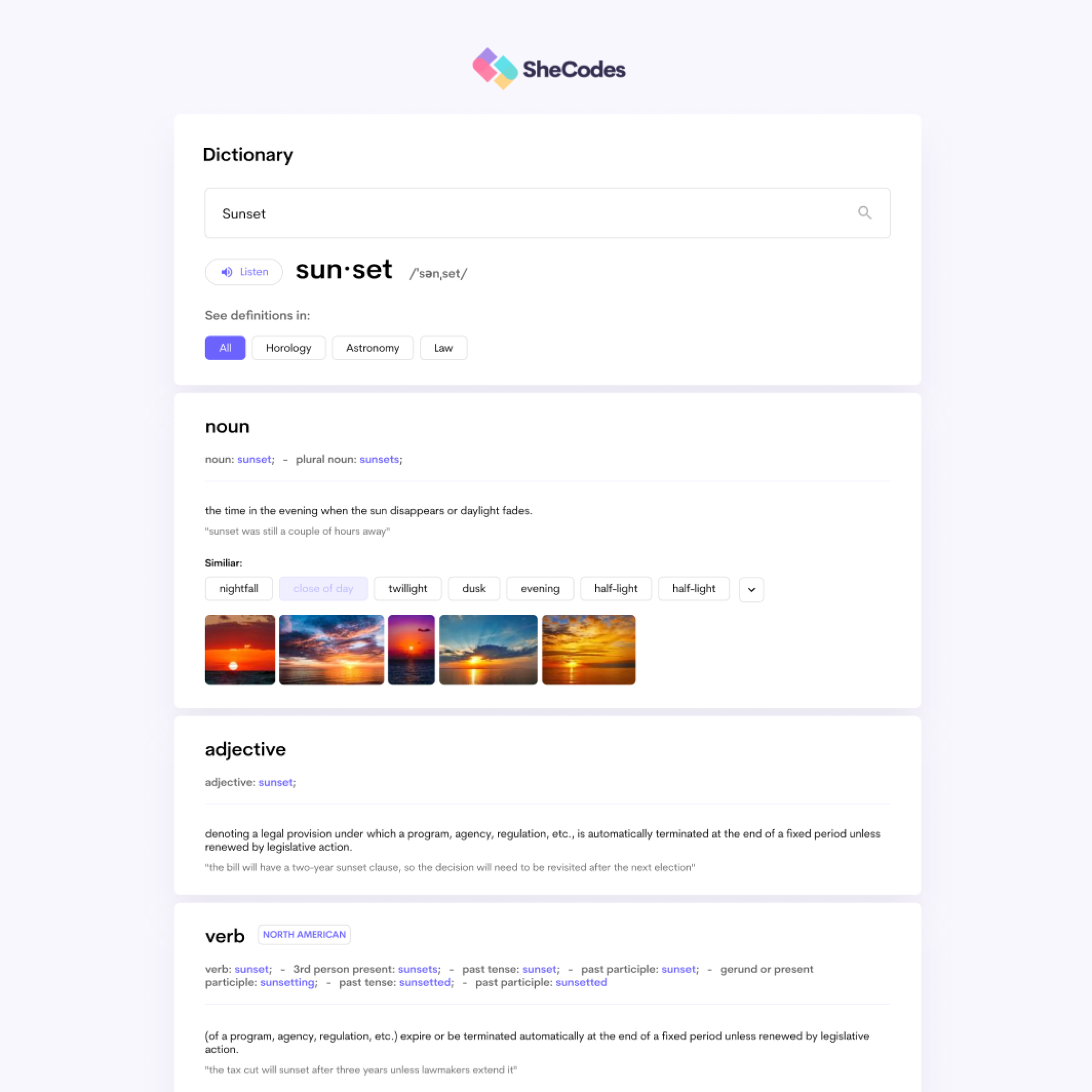
Task: Toggle the Horology definitions filter
Action: coord(289,348)
